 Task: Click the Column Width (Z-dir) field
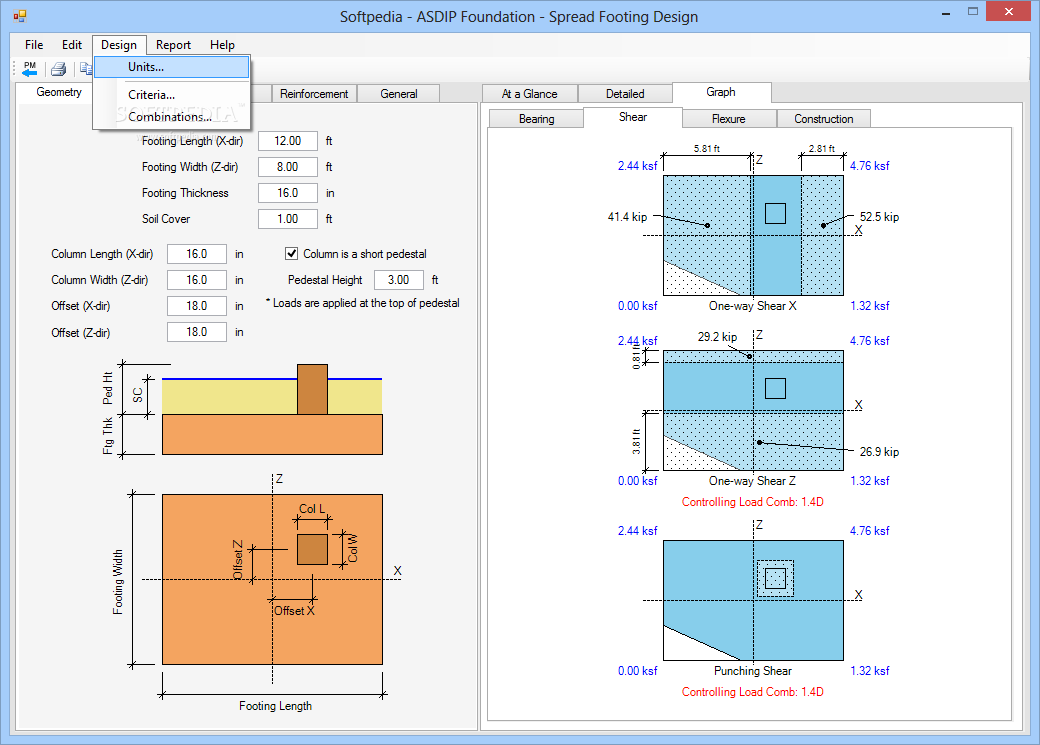(x=196, y=279)
